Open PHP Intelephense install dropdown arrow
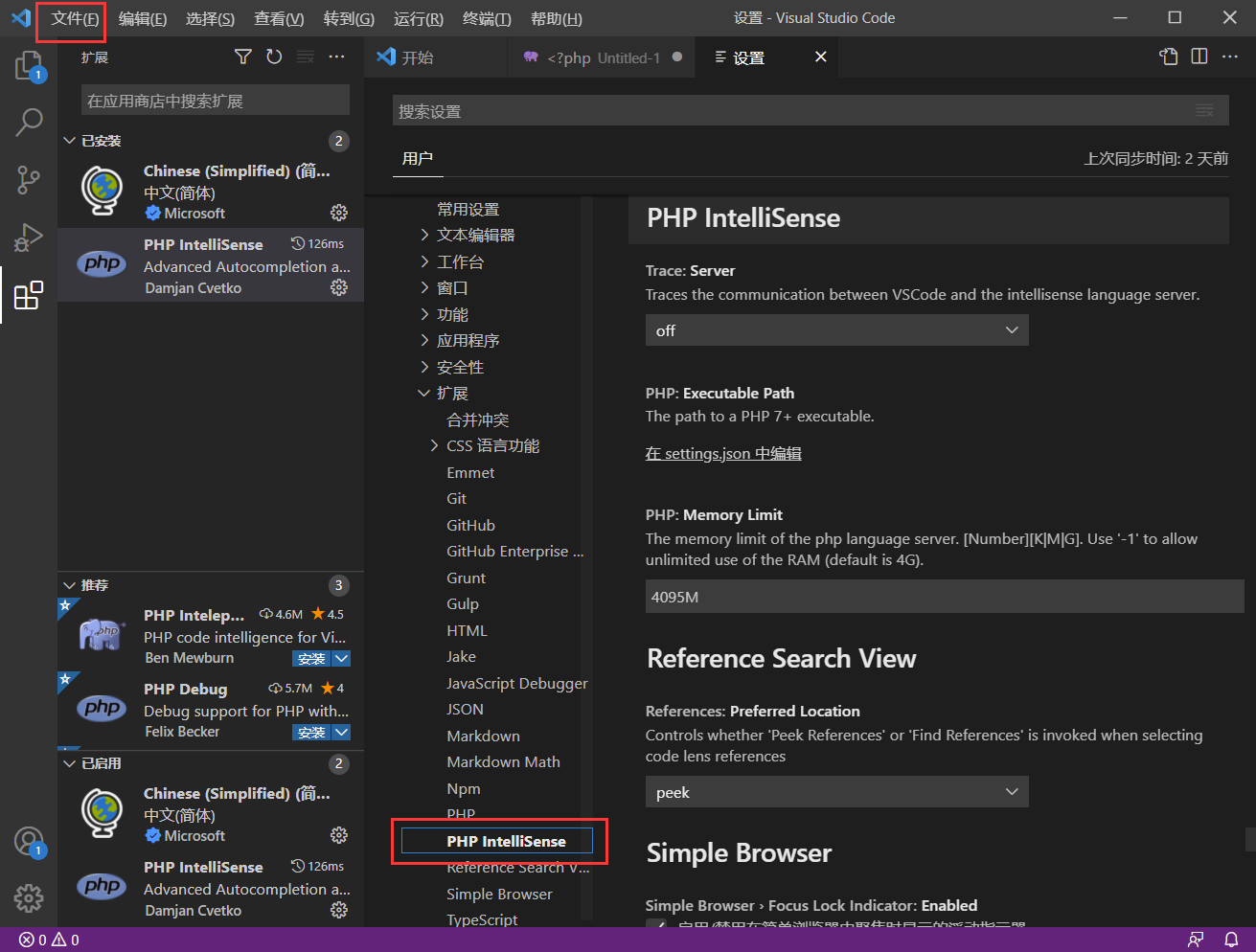 341,658
